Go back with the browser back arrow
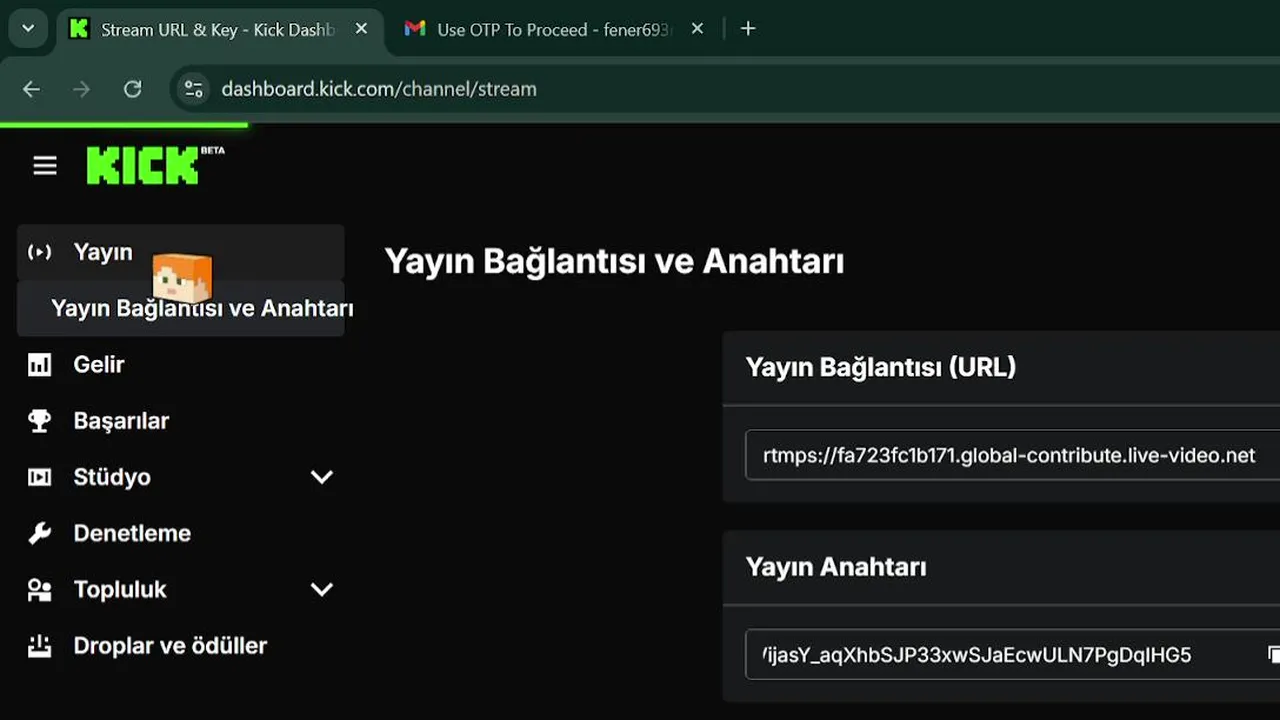1280x720 pixels. [32, 89]
